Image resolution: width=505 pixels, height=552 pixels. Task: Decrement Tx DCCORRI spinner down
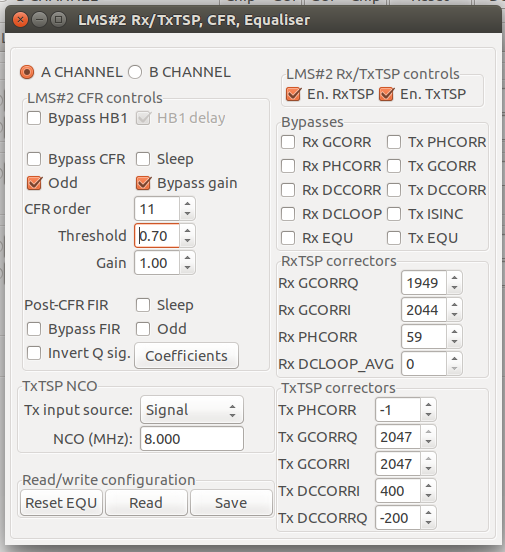428,496
